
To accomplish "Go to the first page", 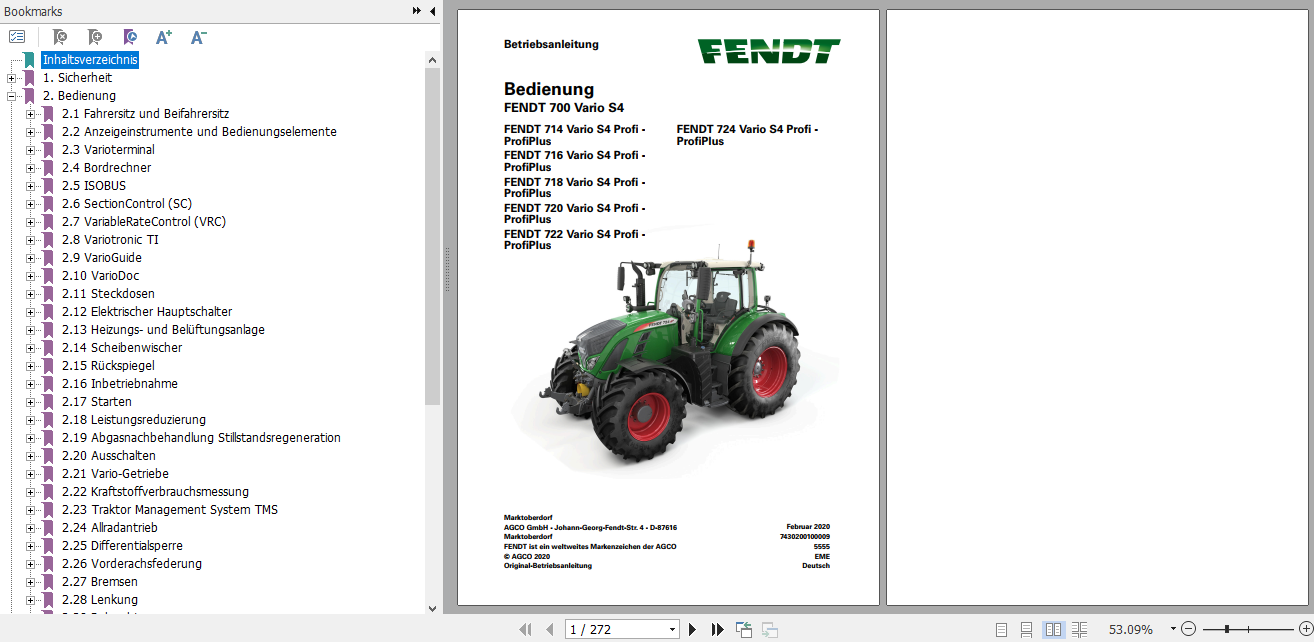I will click(525, 629).
